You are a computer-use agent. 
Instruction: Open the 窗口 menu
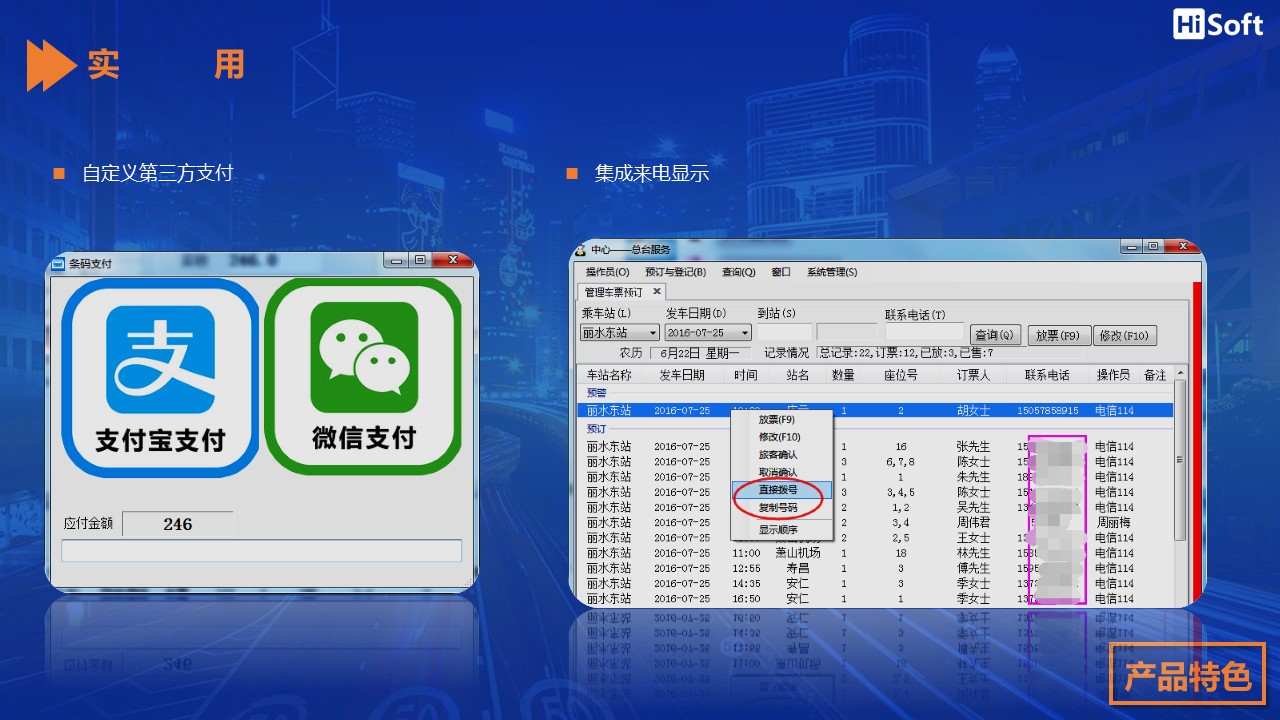pyautogui.click(x=781, y=272)
